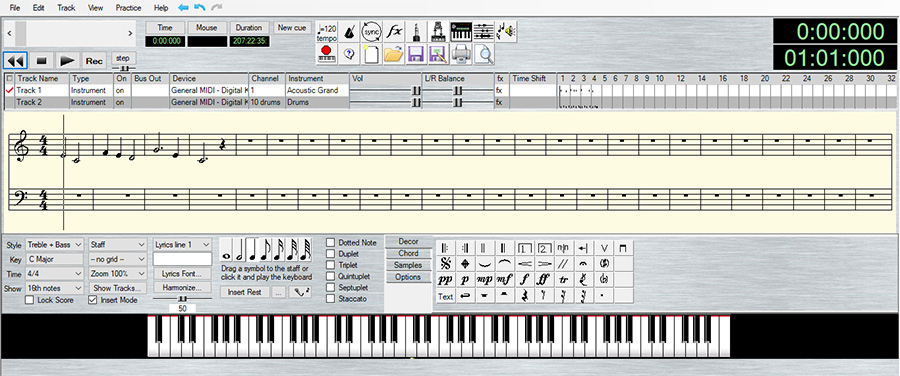Open the Show 16th notes dropdown
900x376 pixels.
pos(55,288)
